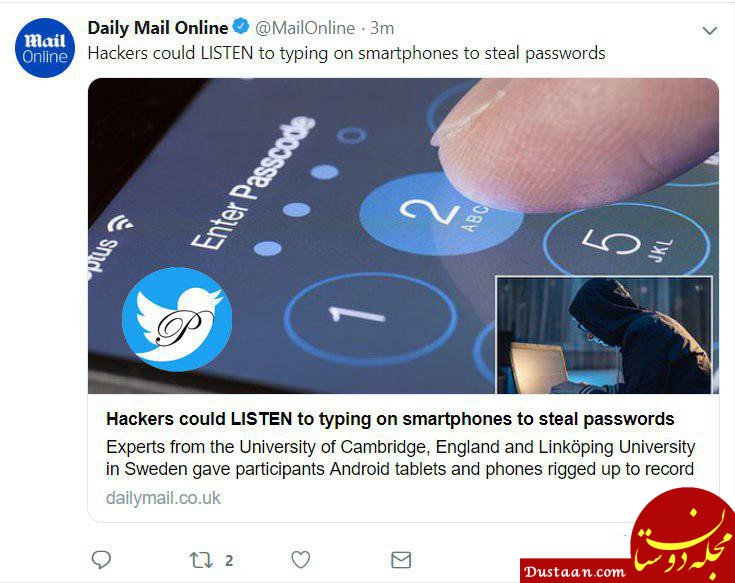Click the Twitter bird watermark logo

(177, 319)
